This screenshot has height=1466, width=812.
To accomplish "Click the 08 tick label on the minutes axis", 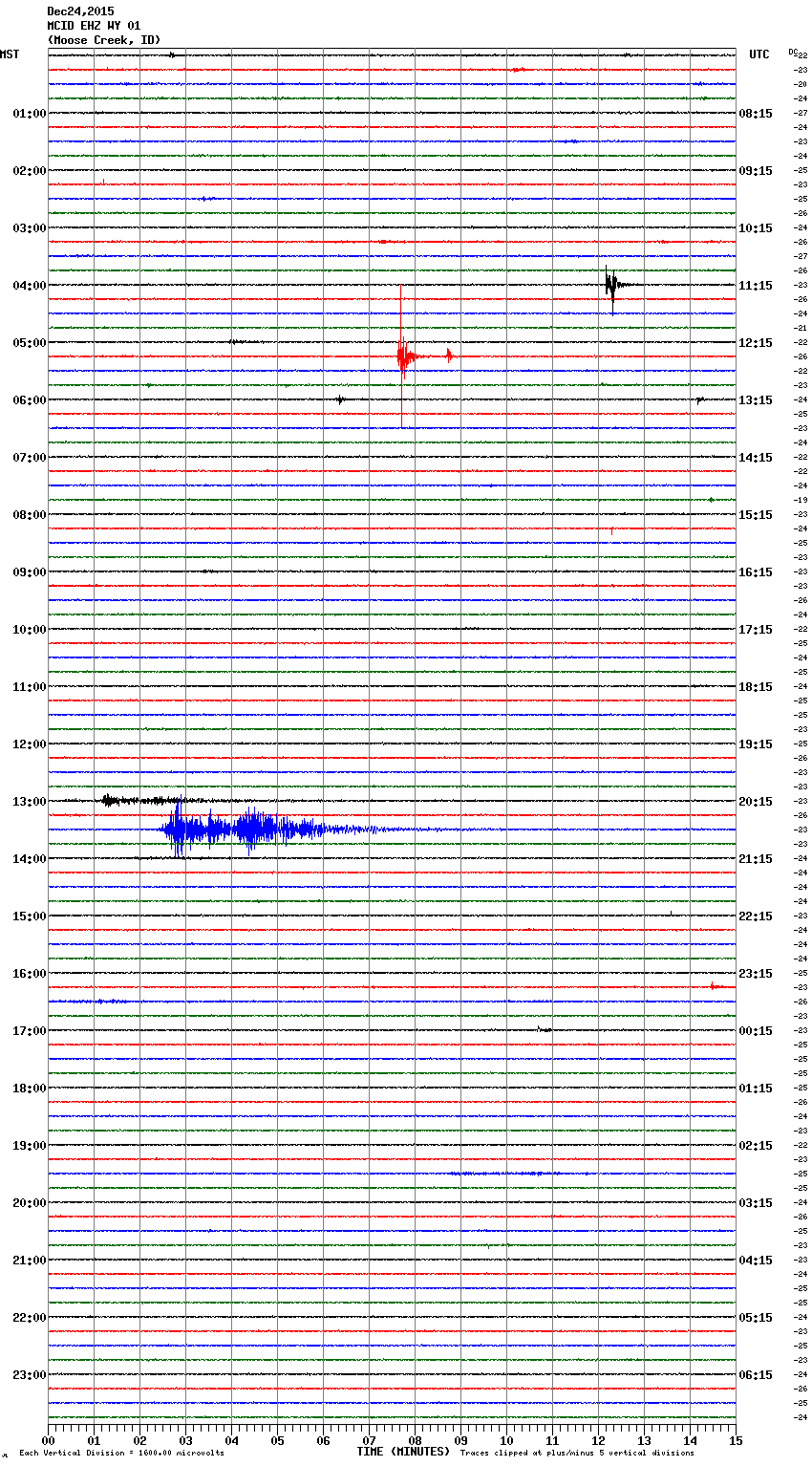I will (x=415, y=1440).
